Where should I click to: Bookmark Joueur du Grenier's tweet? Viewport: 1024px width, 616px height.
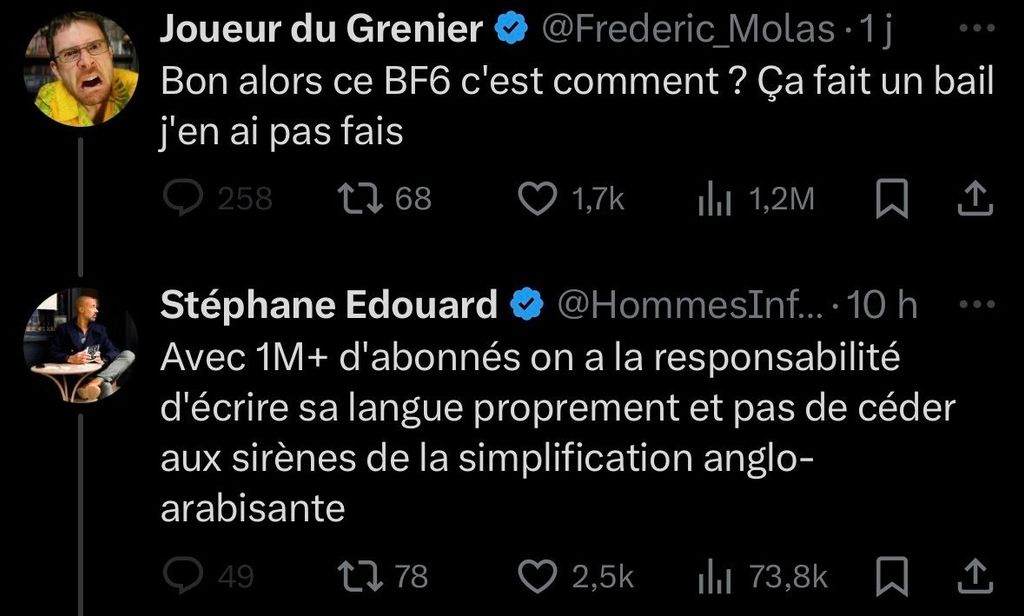891,200
